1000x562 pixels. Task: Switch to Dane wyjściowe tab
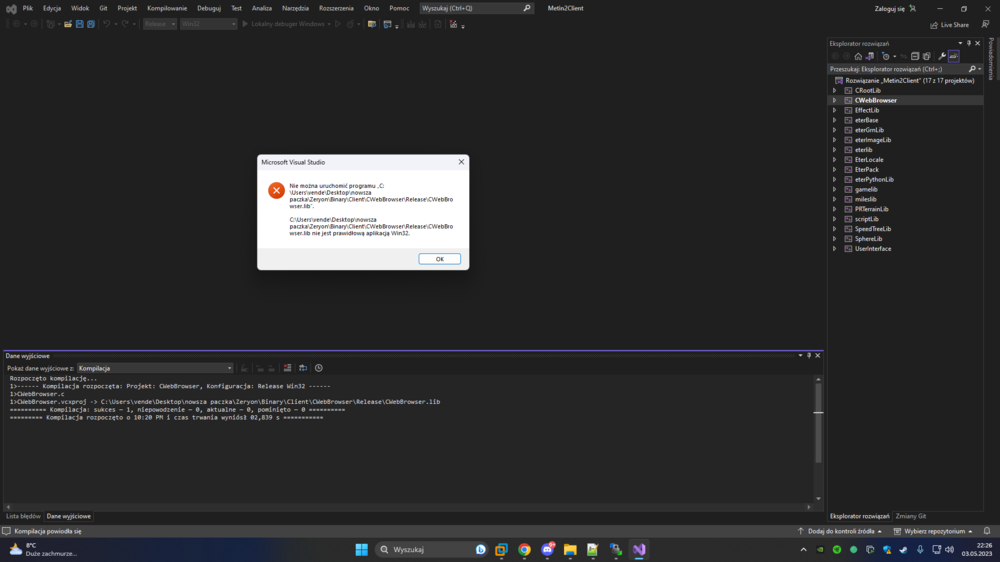click(x=69, y=516)
